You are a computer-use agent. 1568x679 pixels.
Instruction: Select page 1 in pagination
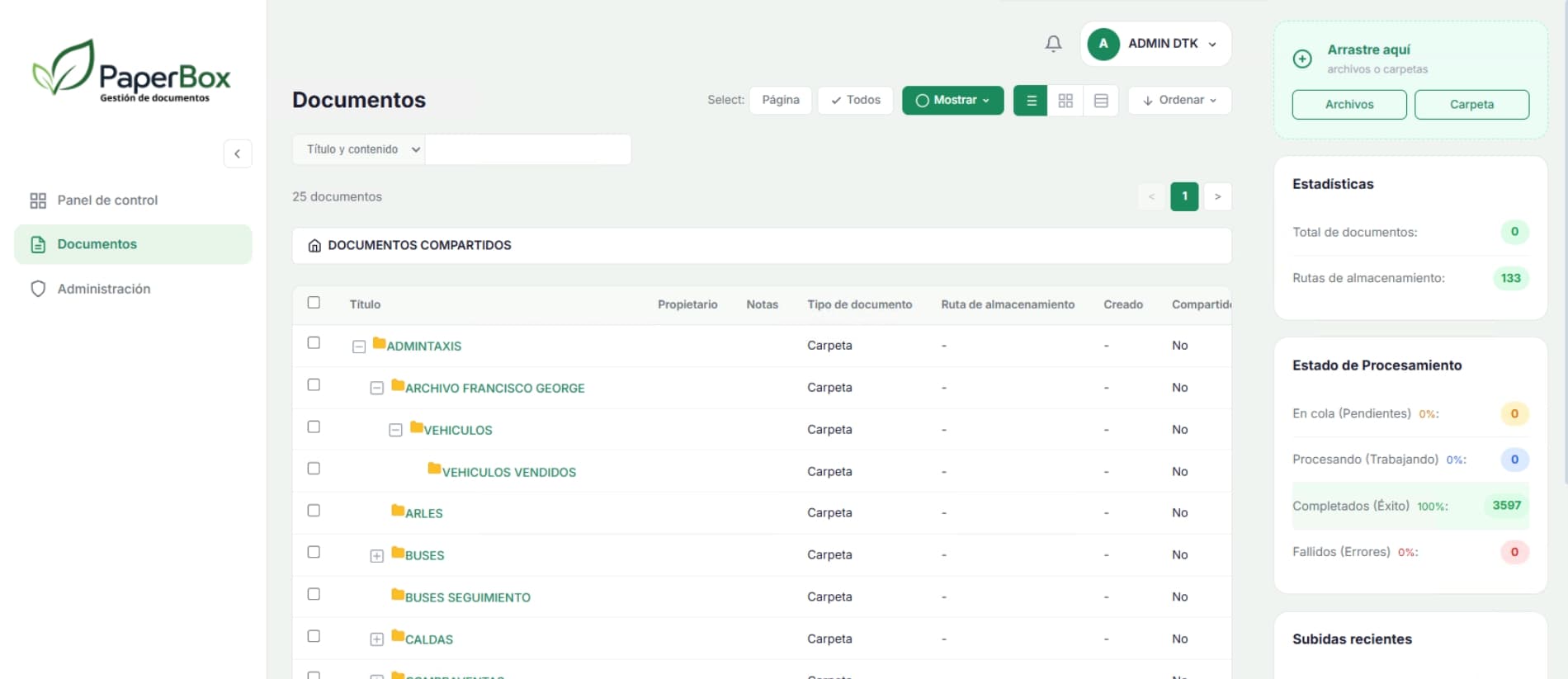(1184, 196)
